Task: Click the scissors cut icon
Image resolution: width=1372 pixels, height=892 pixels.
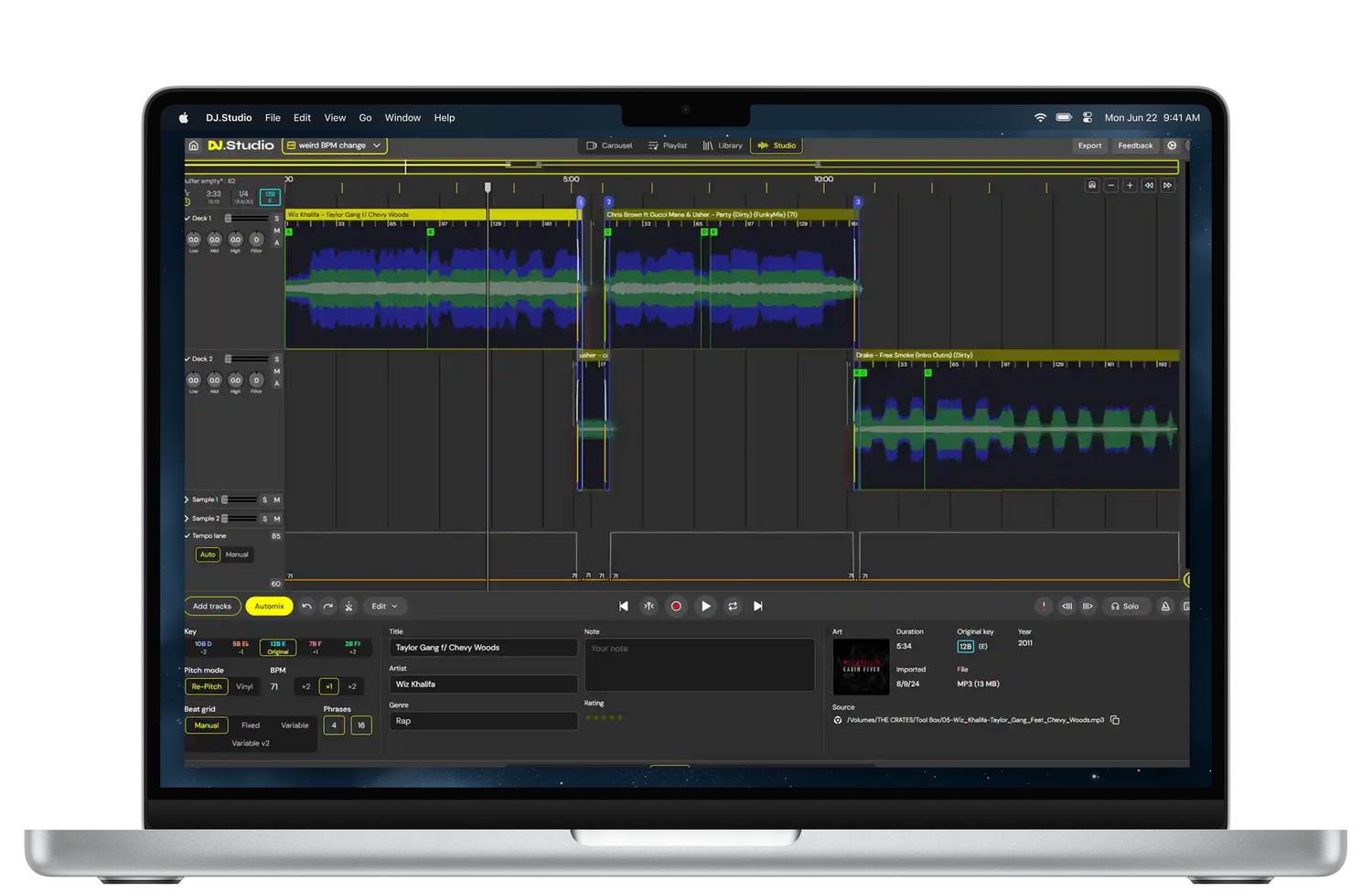Action: [x=348, y=607]
